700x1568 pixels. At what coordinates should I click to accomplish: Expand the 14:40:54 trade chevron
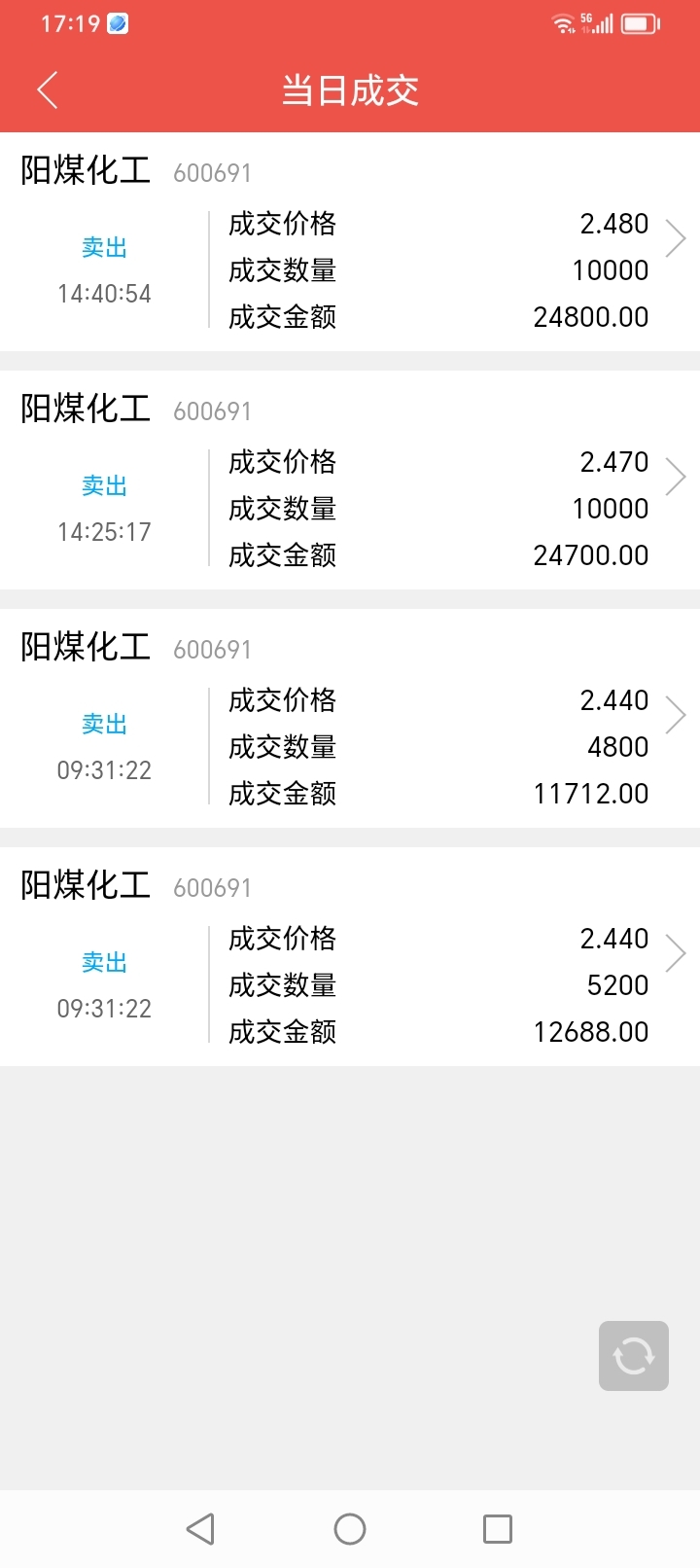(676, 238)
